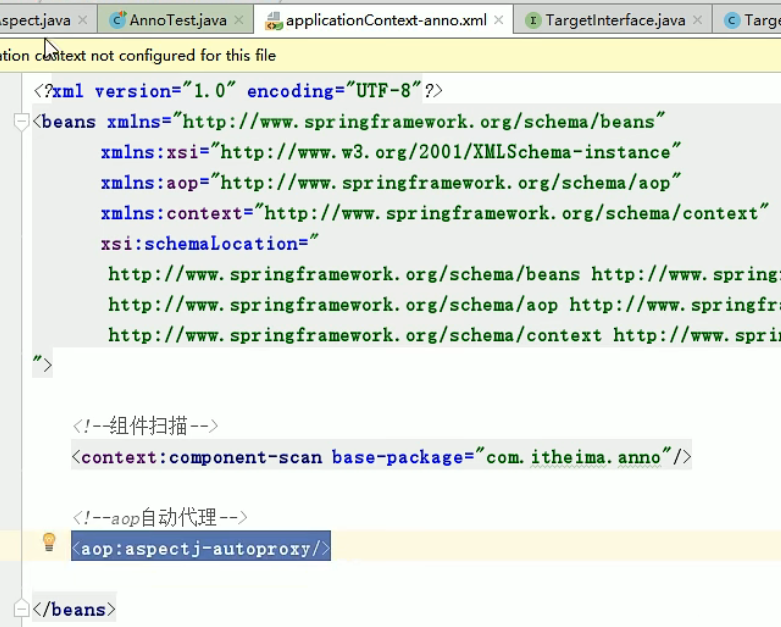This screenshot has width=781, height=627.
Task: Click the xmlns:aop attribute line
Action: [390, 183]
